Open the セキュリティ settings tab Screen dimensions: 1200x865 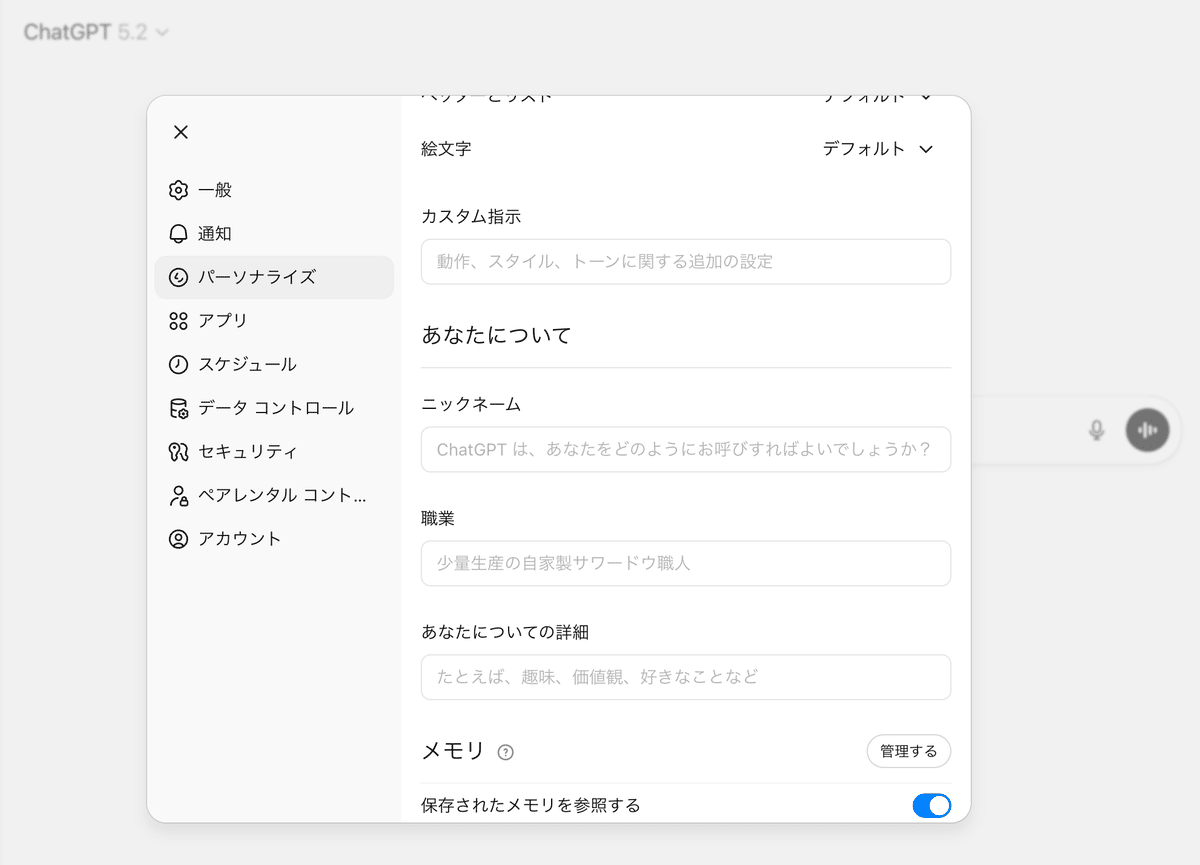pos(274,452)
